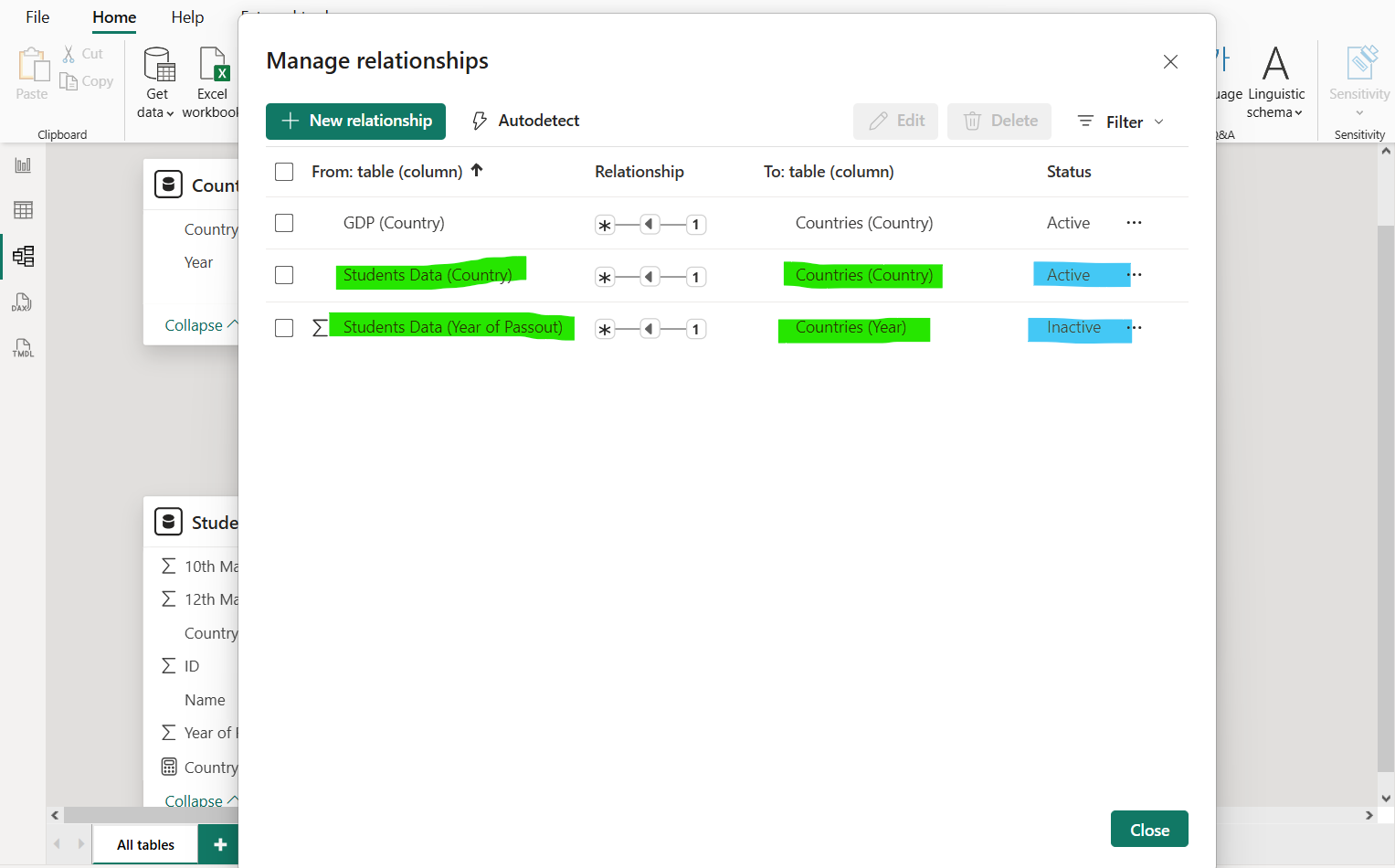This screenshot has width=1395, height=868.
Task: Check the Students Data (Year of Passout) row checkbox
Action: [284, 327]
